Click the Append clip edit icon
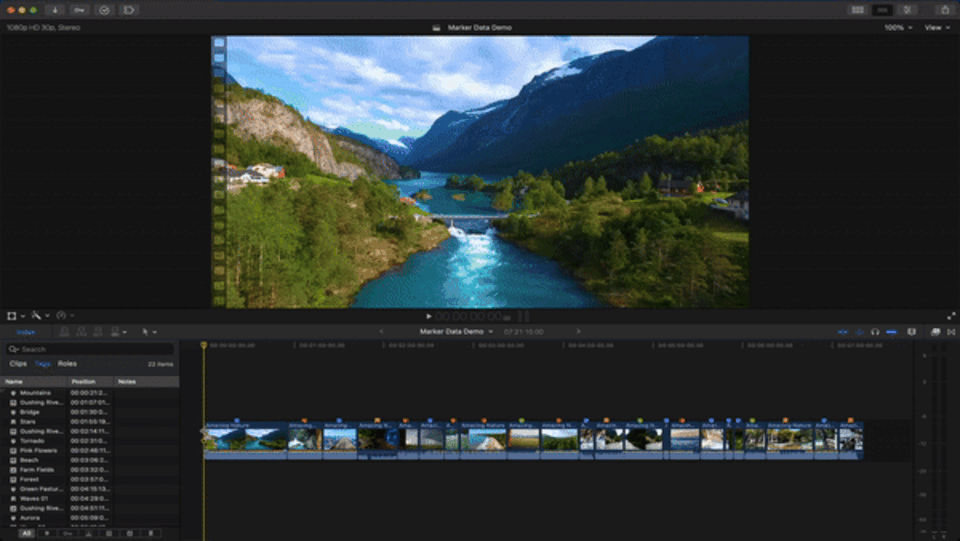This screenshot has height=541, width=960. (97, 332)
